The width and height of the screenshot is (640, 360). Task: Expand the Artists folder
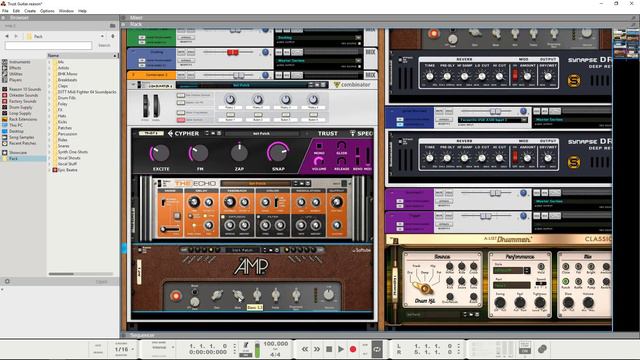pos(49,68)
